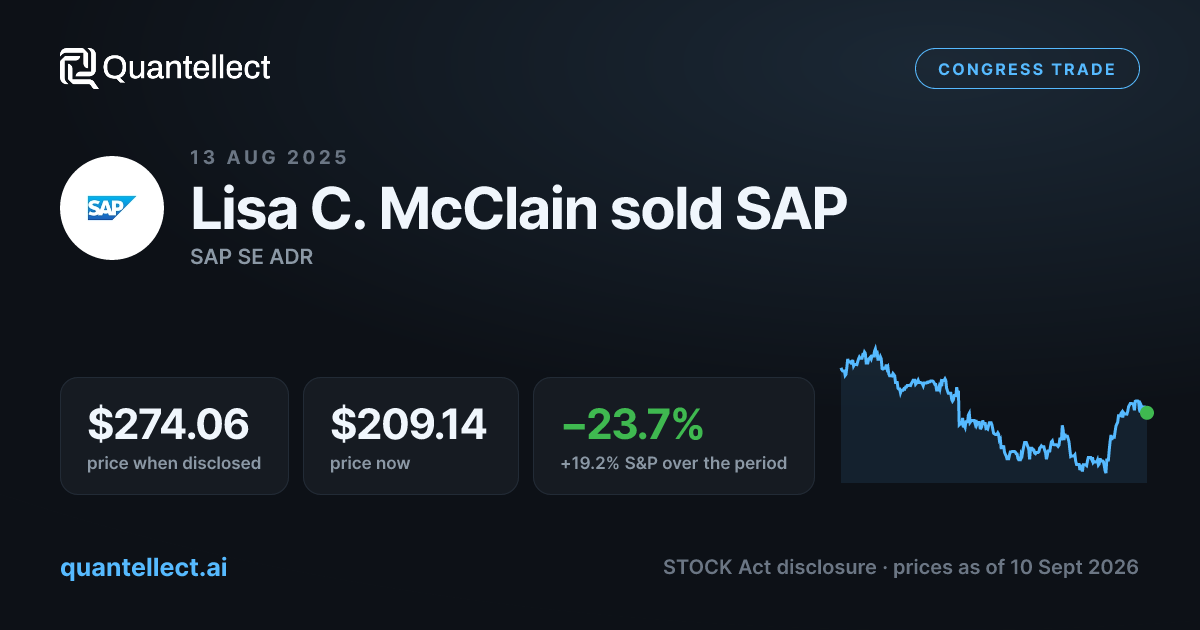
Task: Click the STOCK Act disclosure footer text
Action: (770, 567)
